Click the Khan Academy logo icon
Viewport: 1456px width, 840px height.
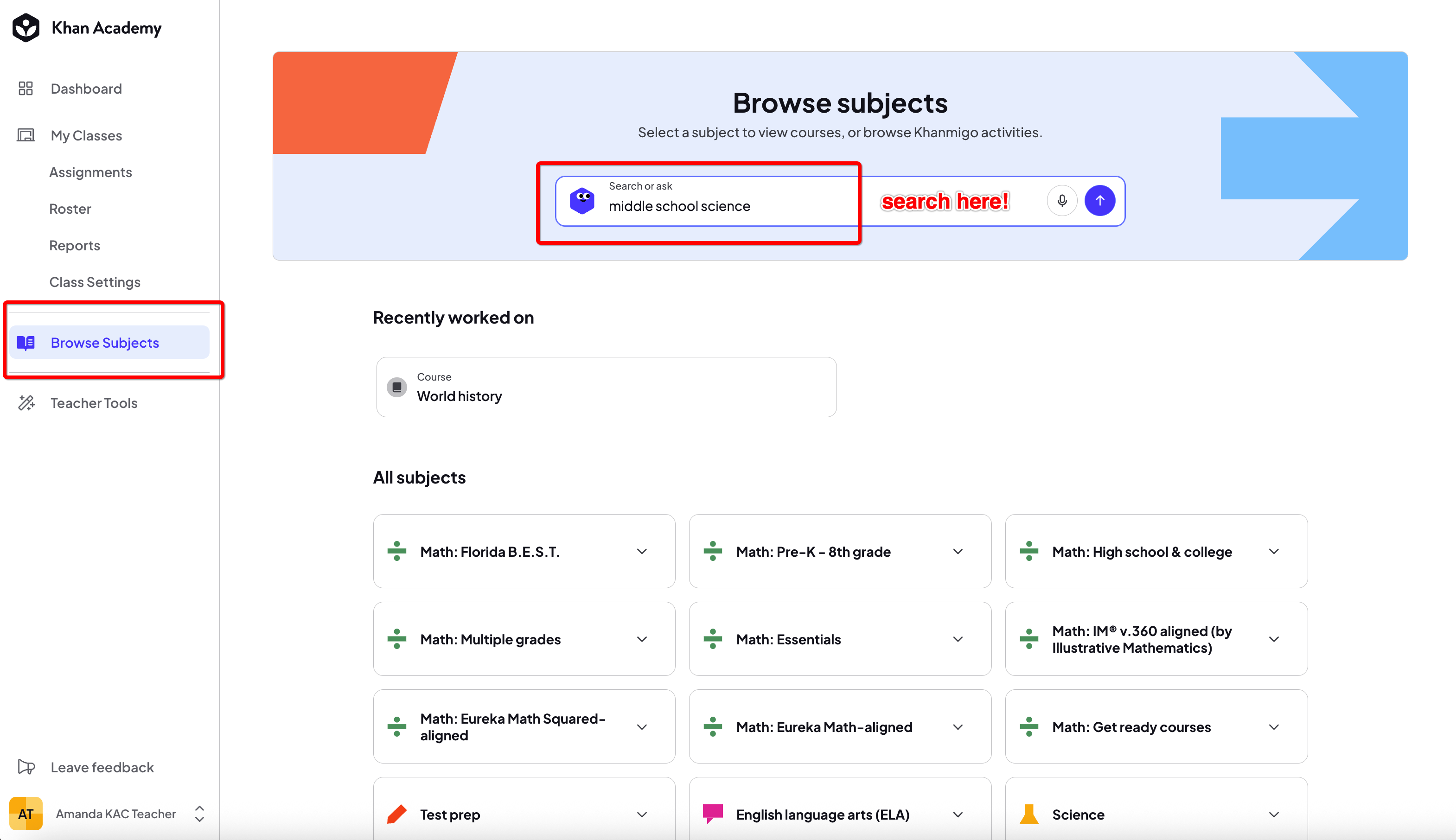point(26,28)
